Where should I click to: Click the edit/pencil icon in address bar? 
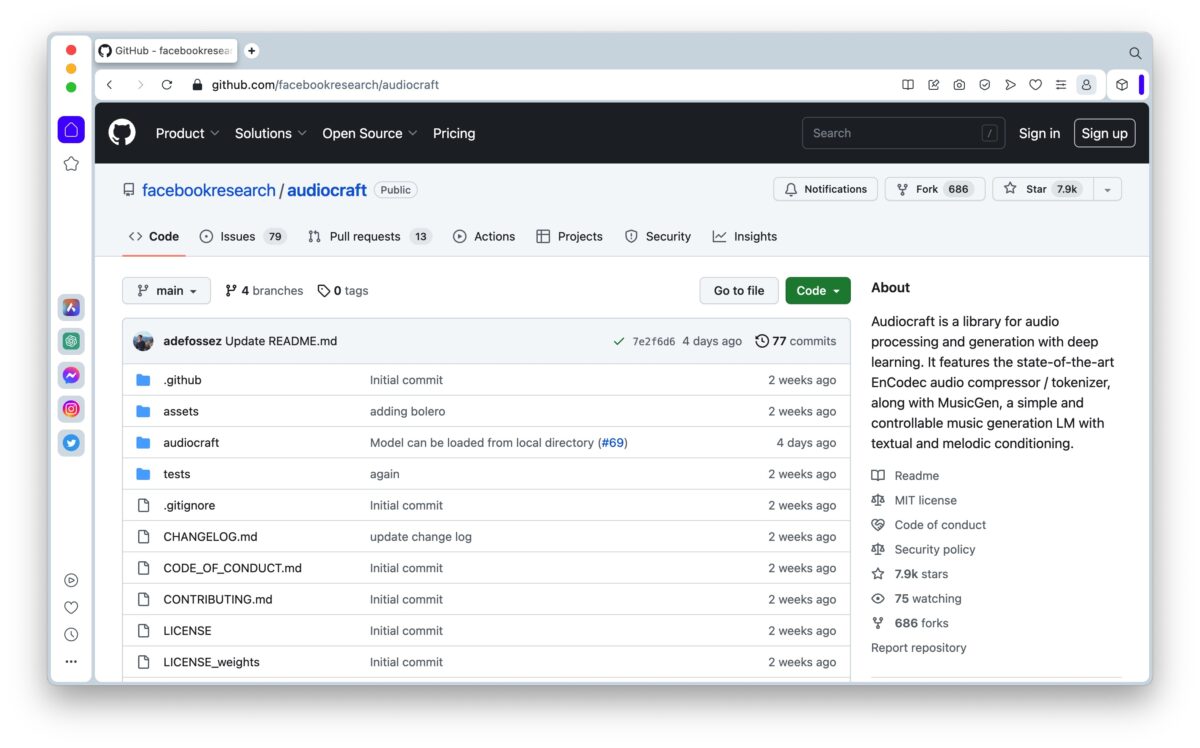coord(934,85)
